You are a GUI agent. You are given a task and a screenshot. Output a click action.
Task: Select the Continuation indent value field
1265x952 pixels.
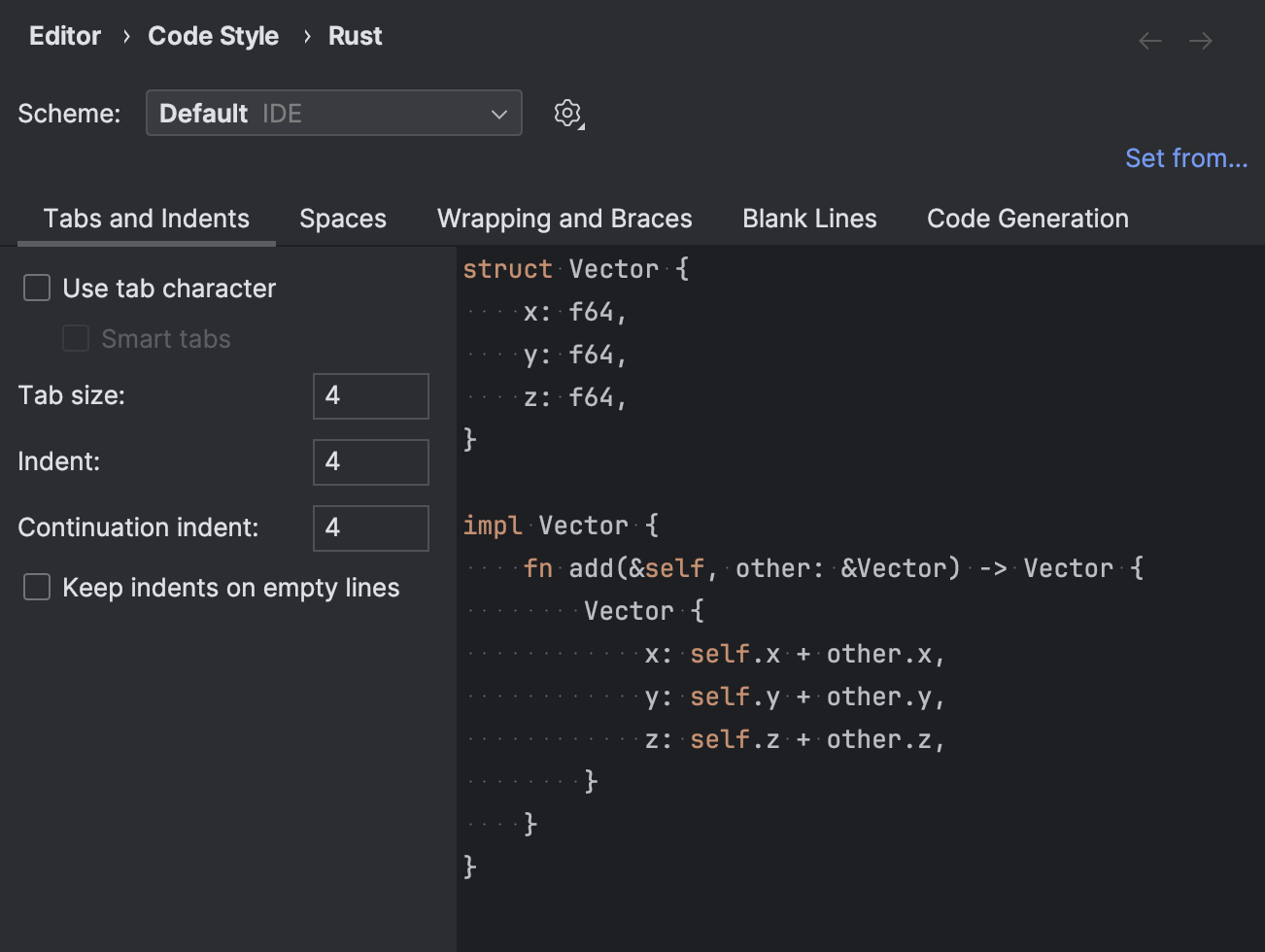(370, 528)
